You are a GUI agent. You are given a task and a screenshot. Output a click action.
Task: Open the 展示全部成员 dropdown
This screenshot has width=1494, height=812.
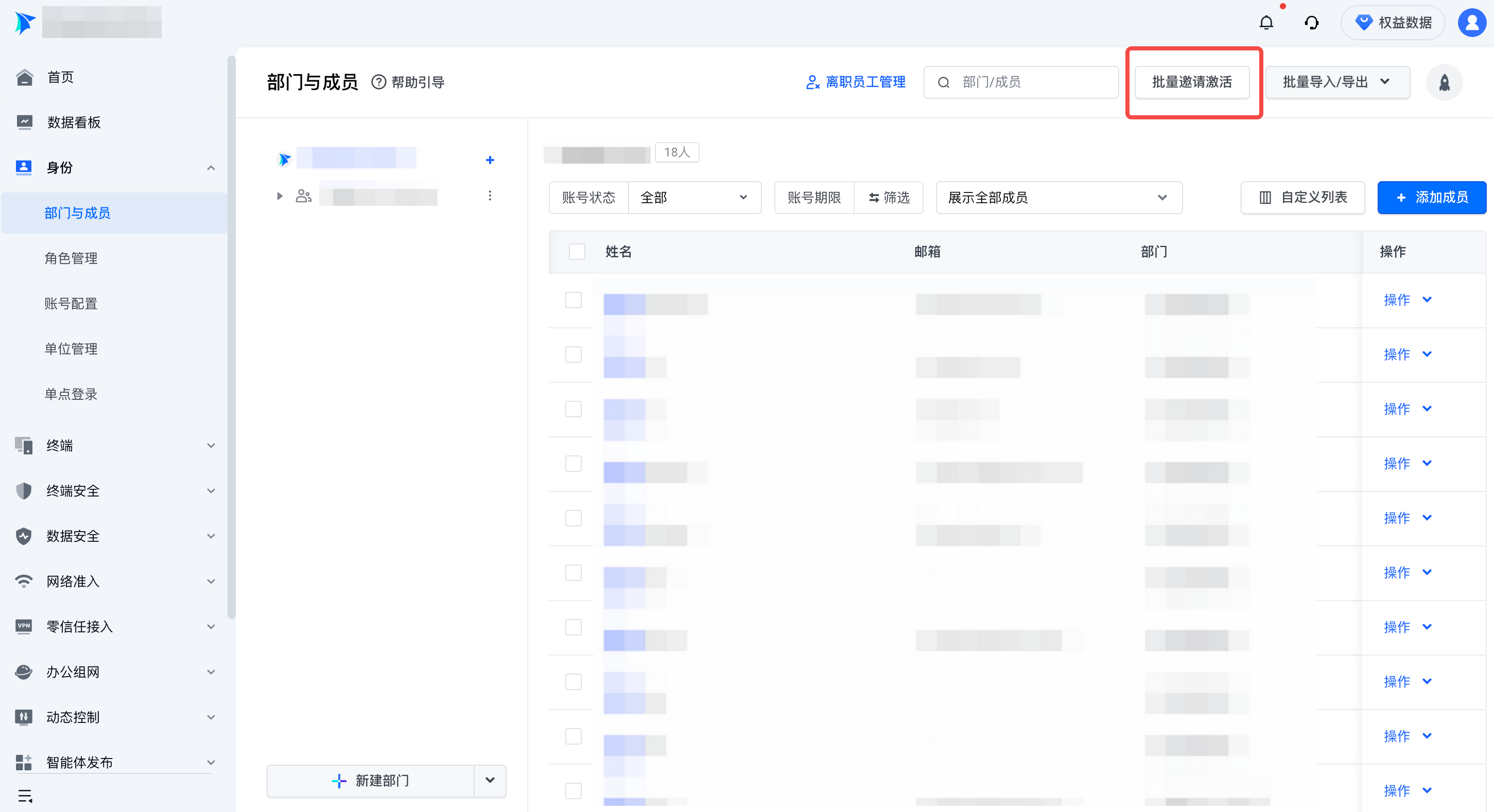tap(1058, 198)
